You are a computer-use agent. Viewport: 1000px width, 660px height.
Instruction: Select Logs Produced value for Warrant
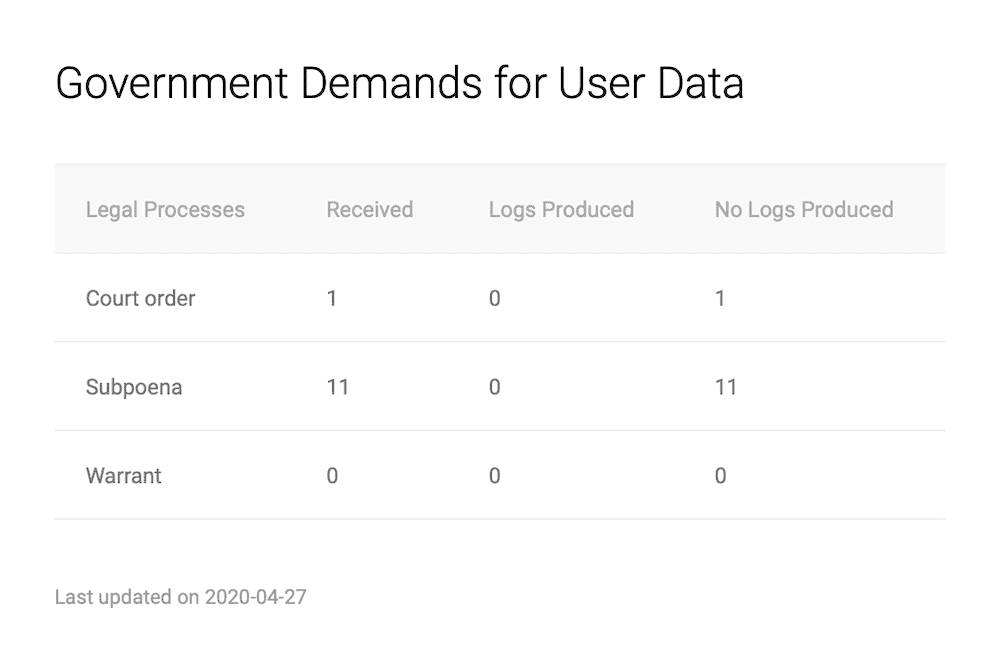[x=494, y=476]
